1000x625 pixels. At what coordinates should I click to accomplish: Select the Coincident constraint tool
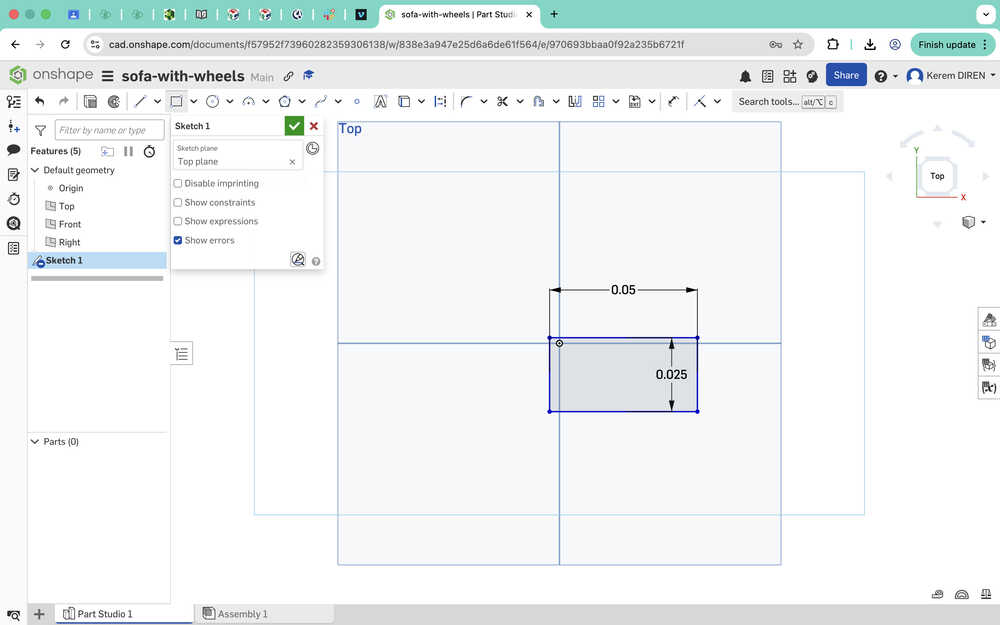pos(700,101)
